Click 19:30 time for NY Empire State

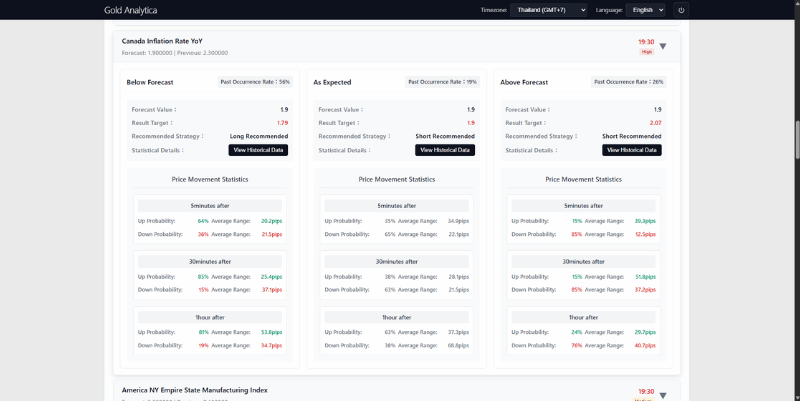coord(646,391)
